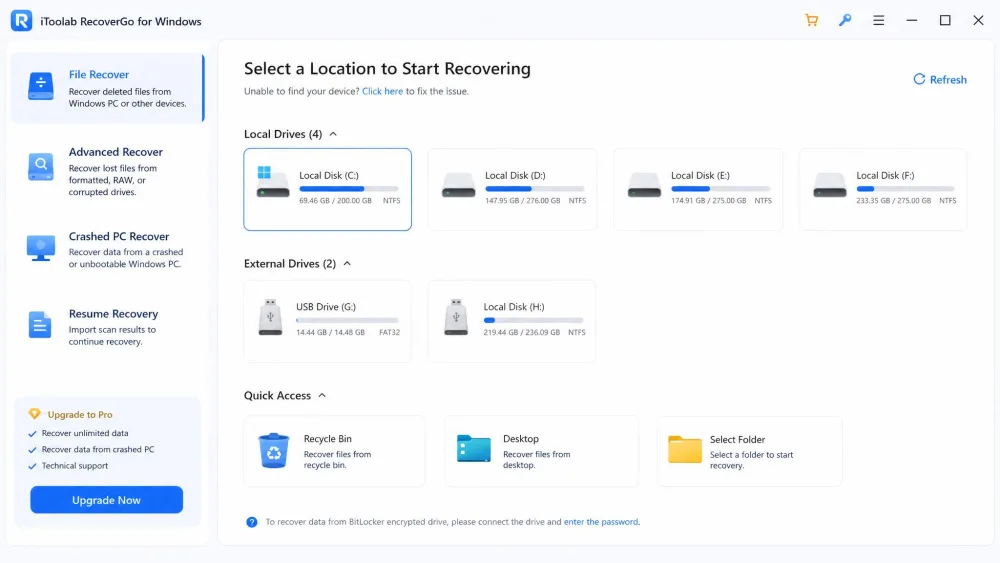Select the 'USB Drive (G:)' label
Viewport: 1000px width, 563px height.
(x=326, y=307)
